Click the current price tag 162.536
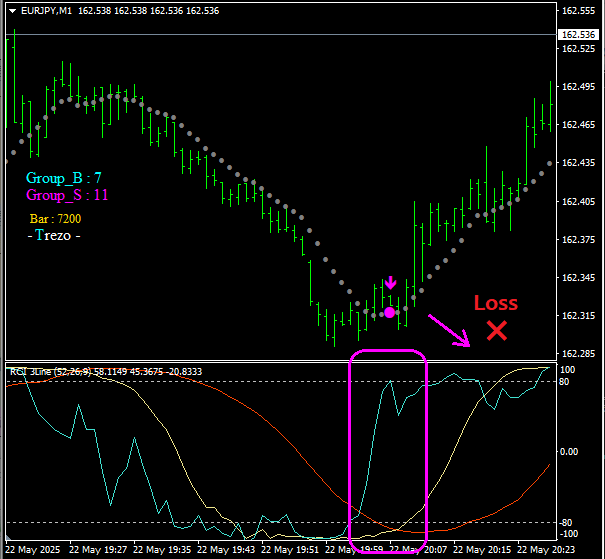This screenshot has width=605, height=559. pyautogui.click(x=578, y=35)
